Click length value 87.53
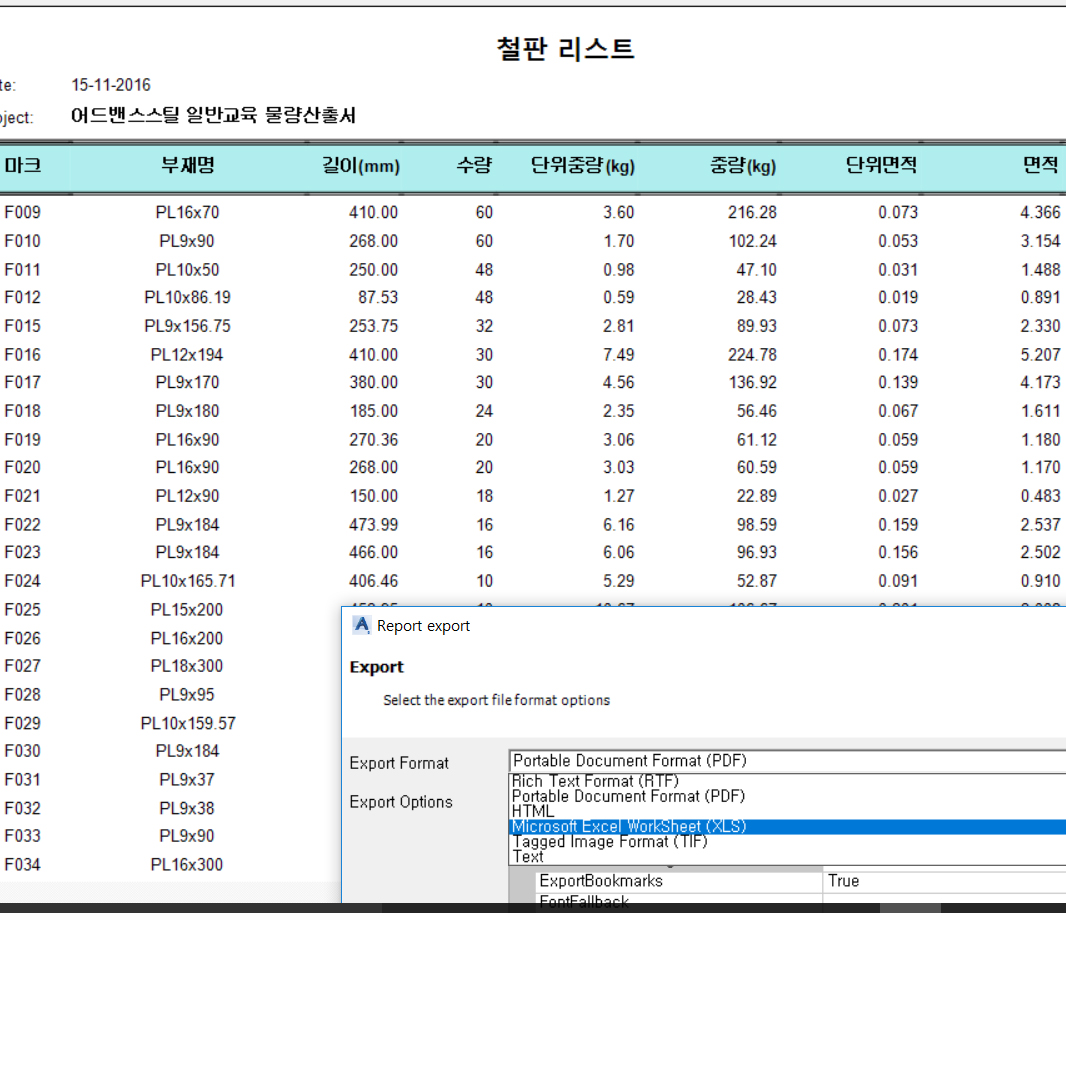This screenshot has height=1066, width=1066. point(378,298)
